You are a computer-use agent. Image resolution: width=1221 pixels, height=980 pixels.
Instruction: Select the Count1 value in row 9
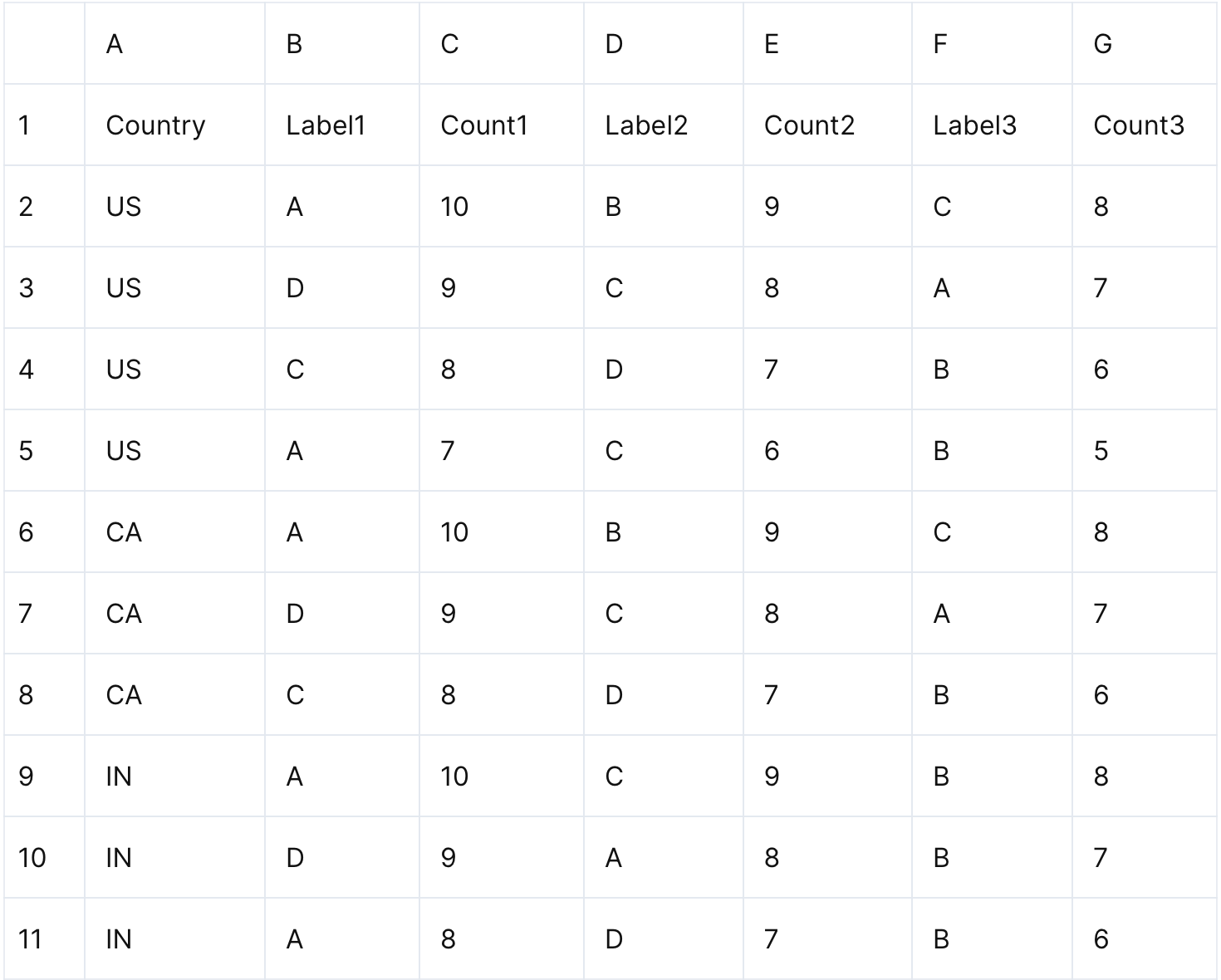tap(454, 777)
